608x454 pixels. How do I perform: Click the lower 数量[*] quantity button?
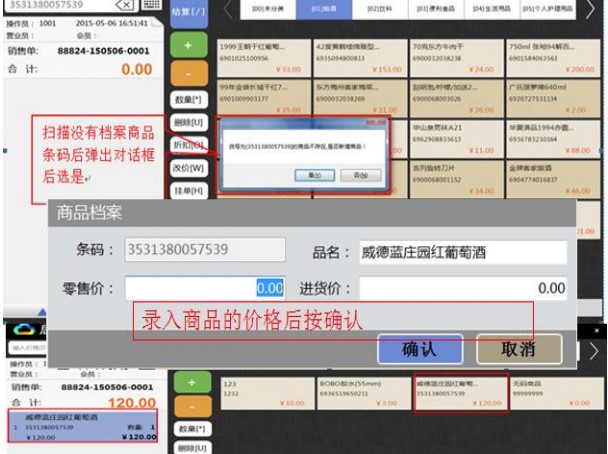(x=192, y=429)
